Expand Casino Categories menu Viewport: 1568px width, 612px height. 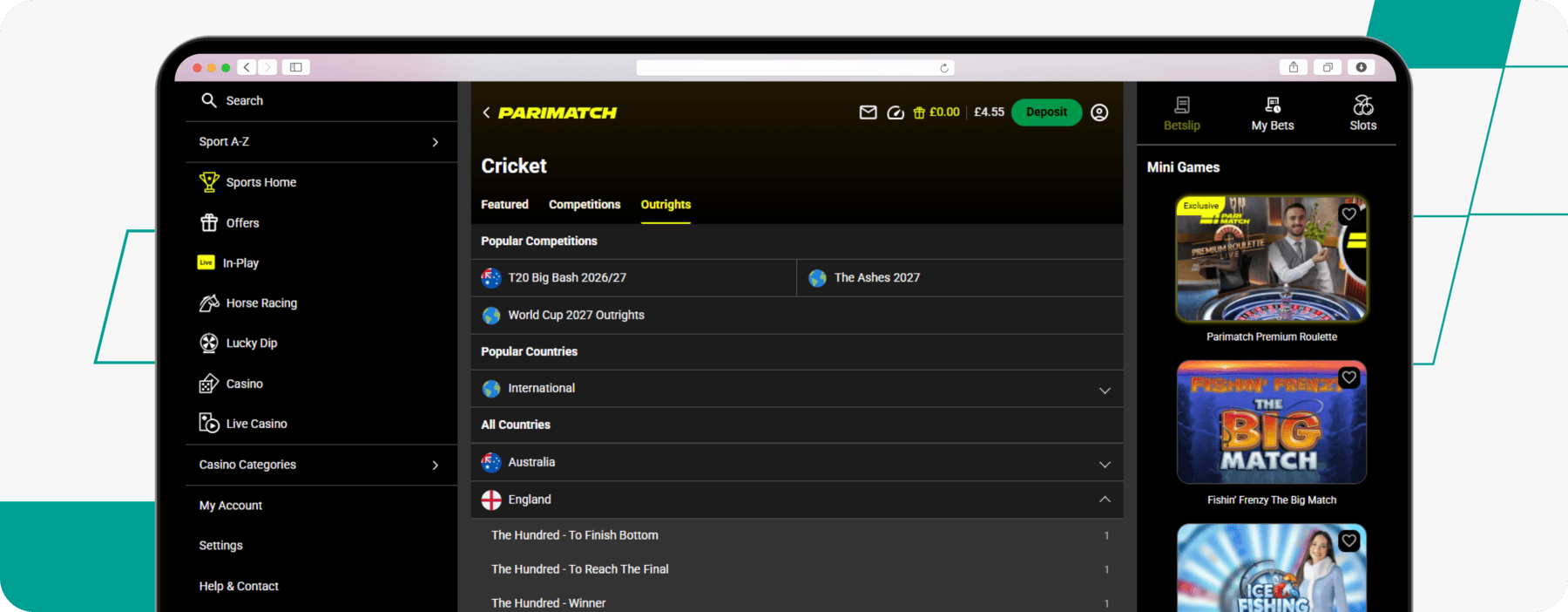pyautogui.click(x=321, y=465)
